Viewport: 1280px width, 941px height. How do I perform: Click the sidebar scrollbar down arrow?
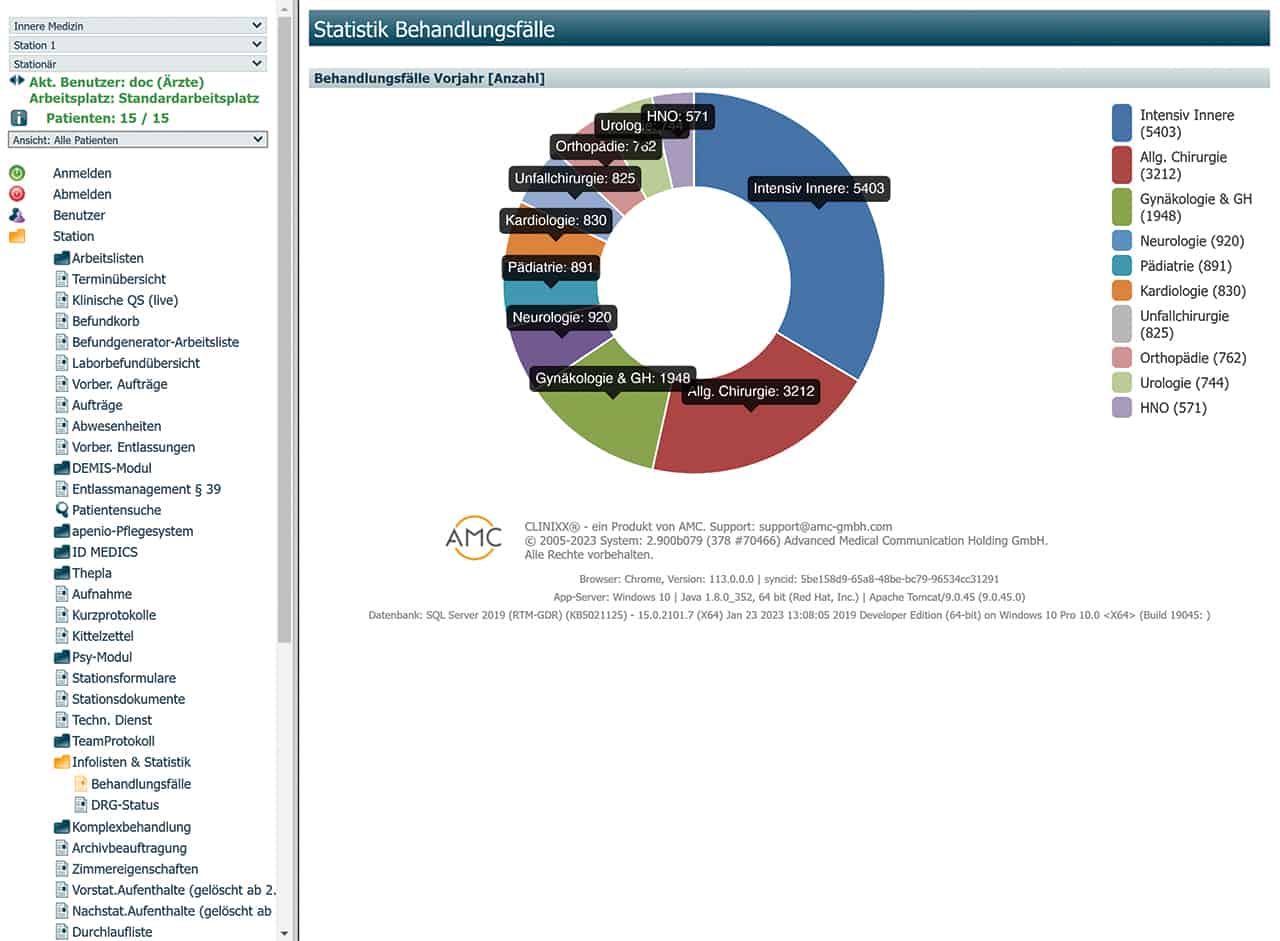pyautogui.click(x=285, y=933)
